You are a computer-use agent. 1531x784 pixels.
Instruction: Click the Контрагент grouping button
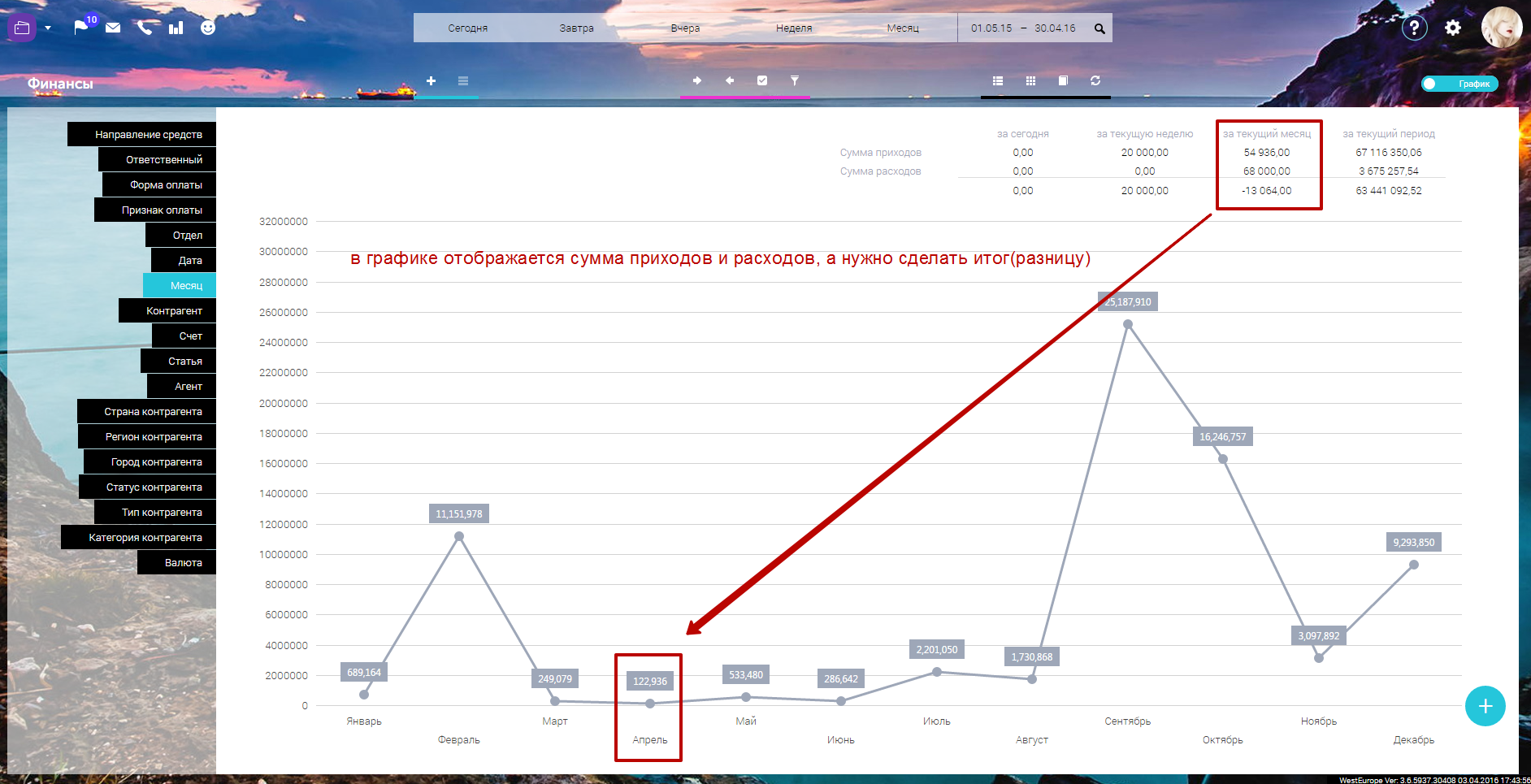point(167,310)
